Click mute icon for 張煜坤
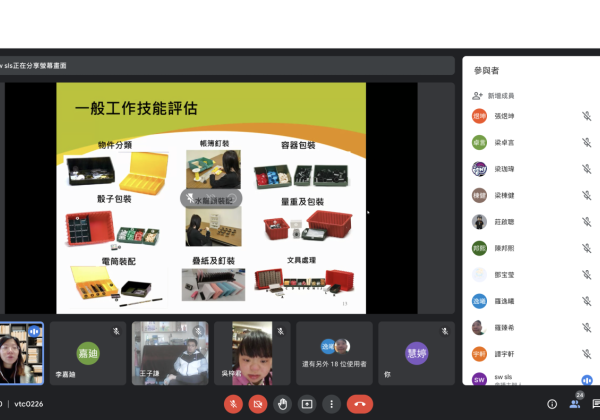This screenshot has height=420, width=600. 586,116
